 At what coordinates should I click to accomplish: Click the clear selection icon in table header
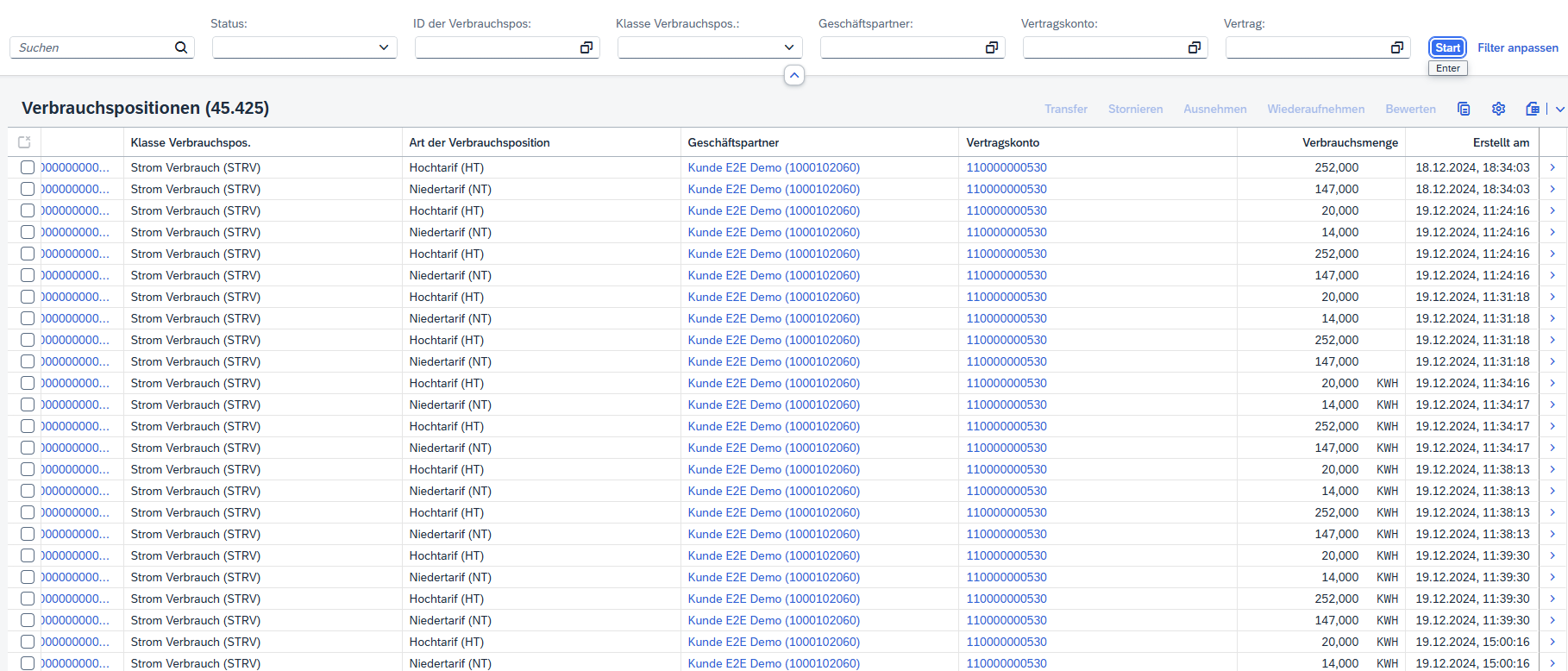pos(24,142)
